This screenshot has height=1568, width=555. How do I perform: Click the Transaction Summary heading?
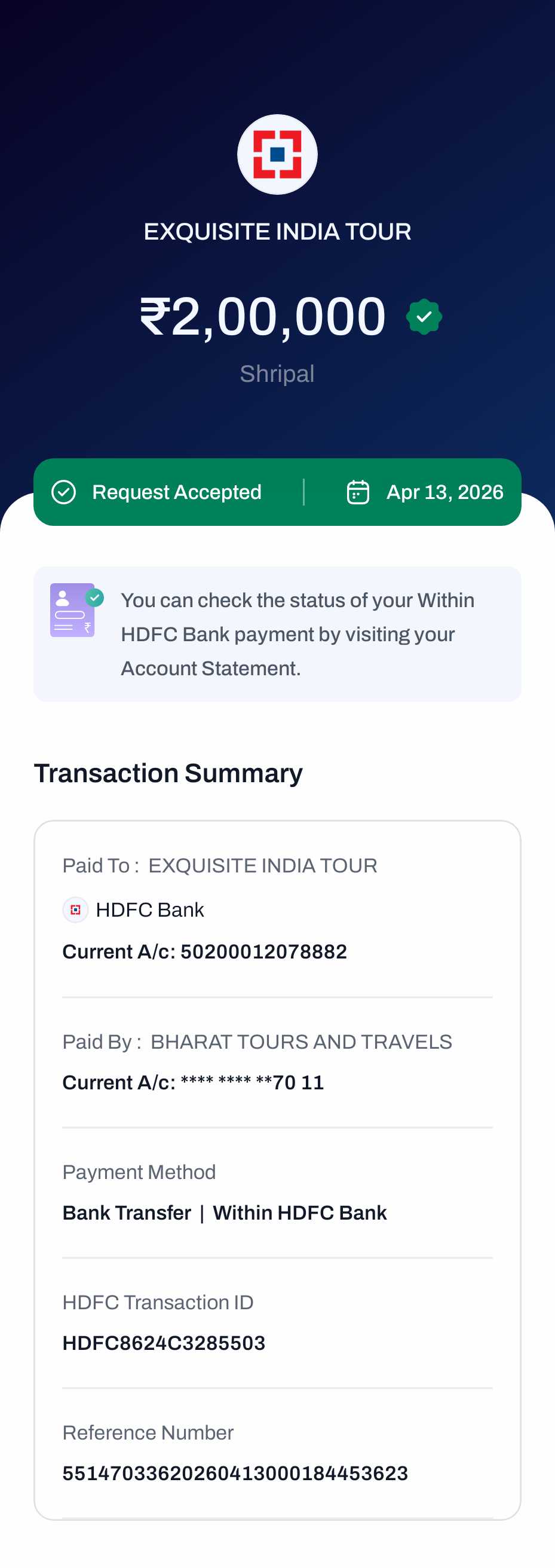click(x=168, y=773)
